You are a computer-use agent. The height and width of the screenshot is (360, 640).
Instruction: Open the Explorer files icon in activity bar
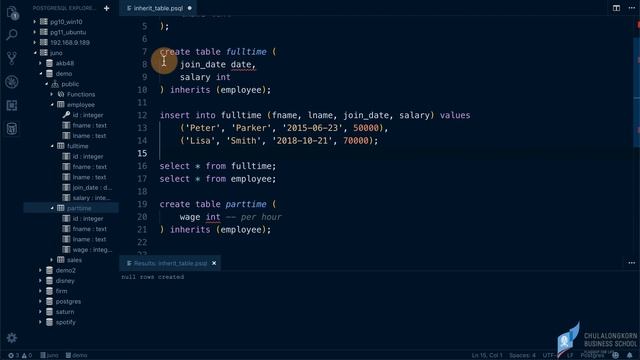pos(12,13)
